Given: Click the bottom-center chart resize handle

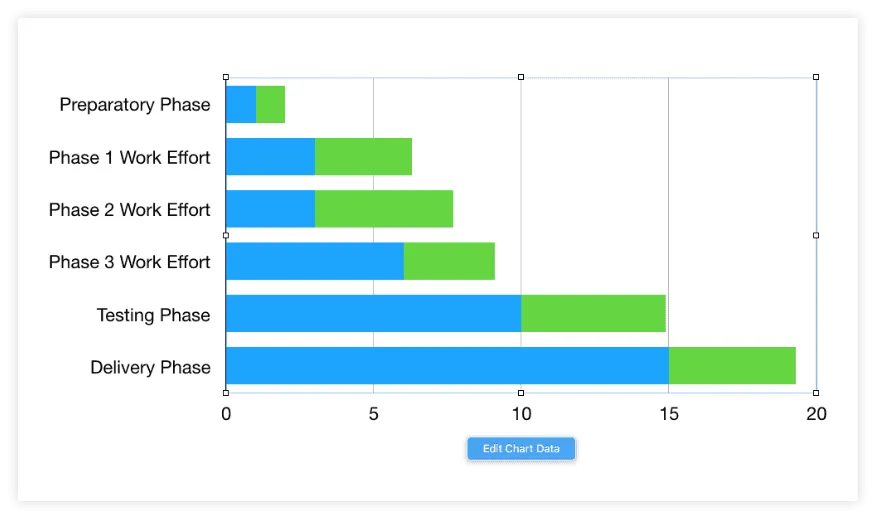Looking at the screenshot, I should [x=521, y=392].
